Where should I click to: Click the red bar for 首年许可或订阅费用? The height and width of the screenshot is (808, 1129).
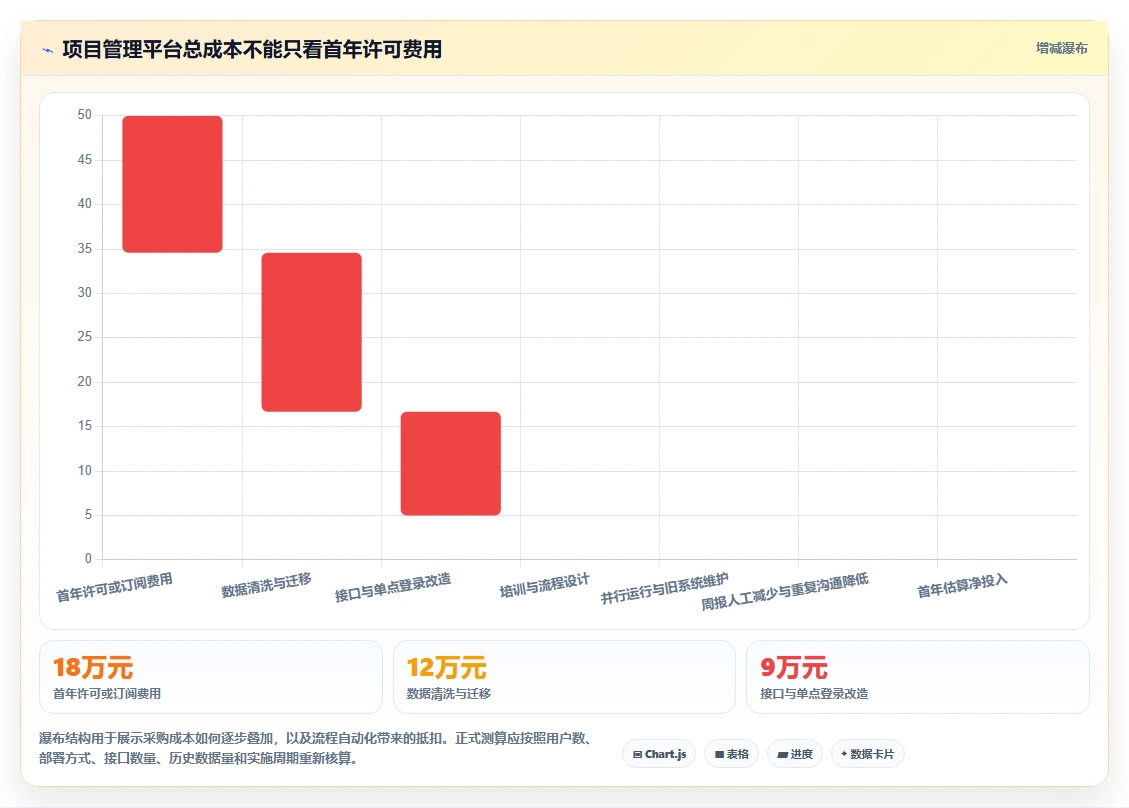click(172, 184)
